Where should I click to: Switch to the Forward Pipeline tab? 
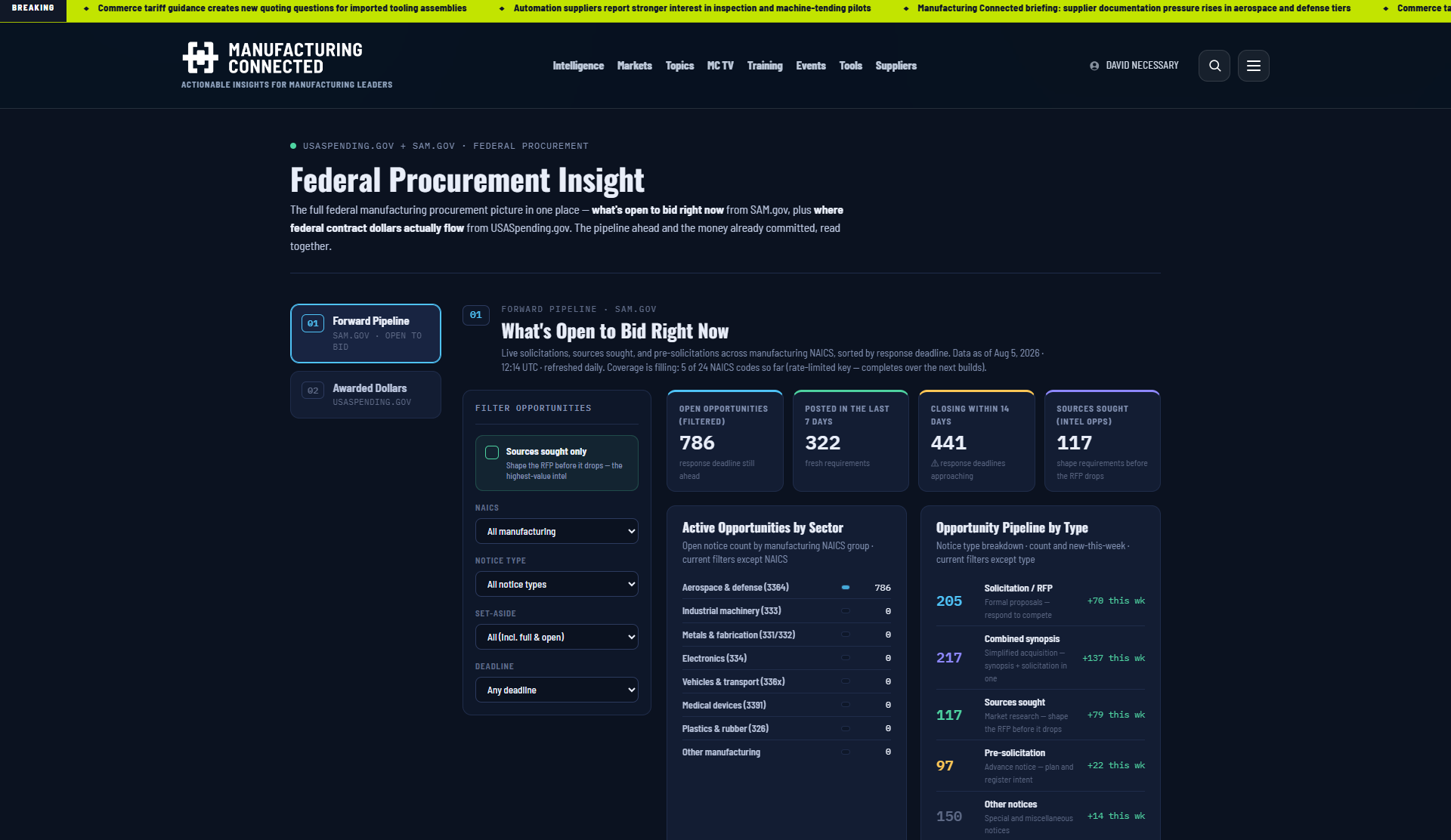366,333
